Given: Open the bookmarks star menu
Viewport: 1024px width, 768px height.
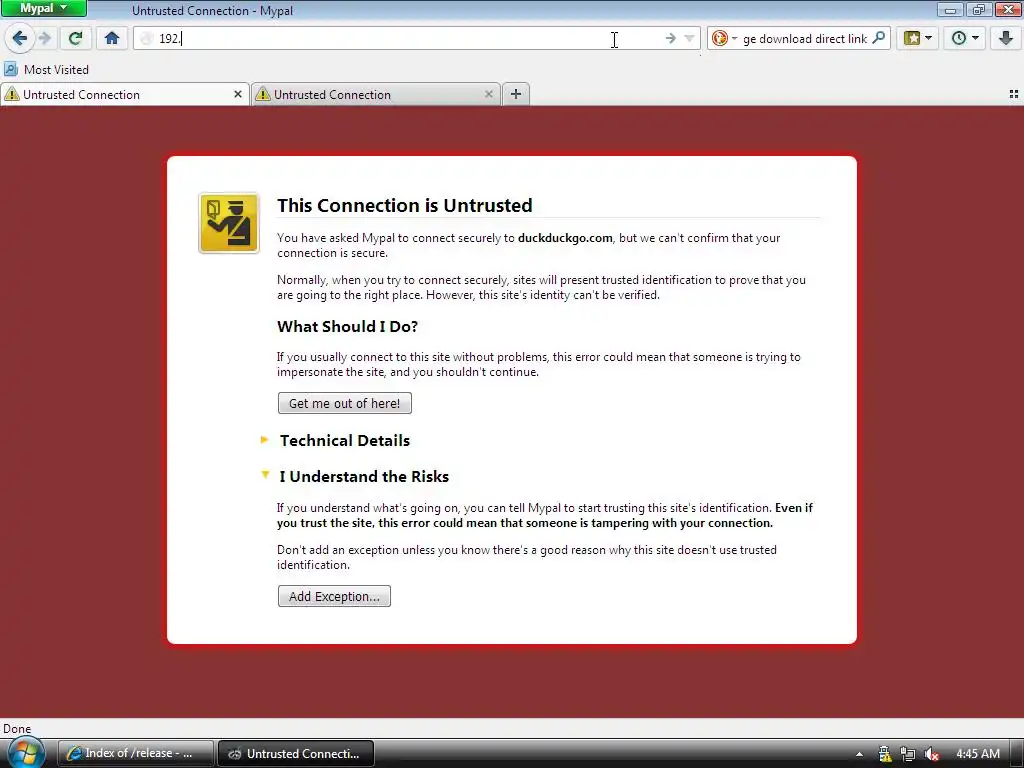Looking at the screenshot, I should click(918, 39).
